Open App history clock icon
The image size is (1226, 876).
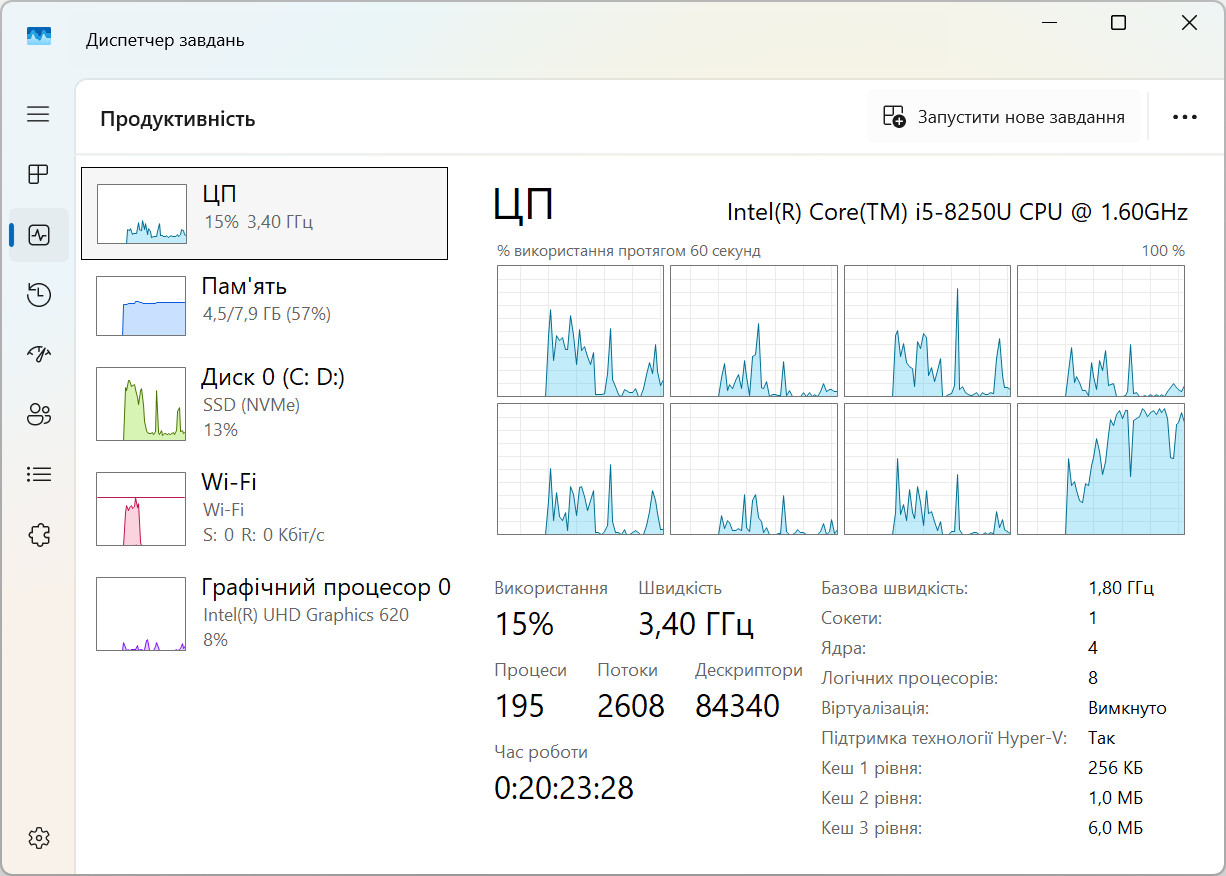[x=38, y=294]
